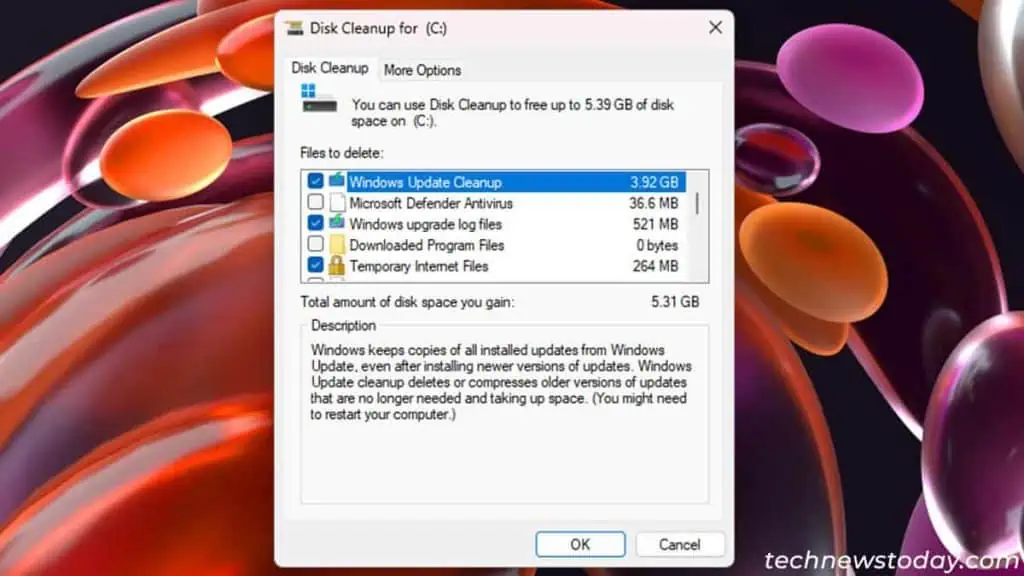Viewport: 1024px width, 576px height.
Task: Uncheck the Windows upgrade log files checkbox
Action: click(x=315, y=223)
